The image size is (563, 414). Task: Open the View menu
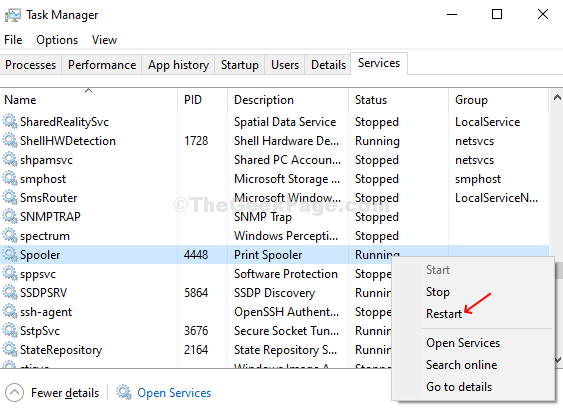click(104, 40)
